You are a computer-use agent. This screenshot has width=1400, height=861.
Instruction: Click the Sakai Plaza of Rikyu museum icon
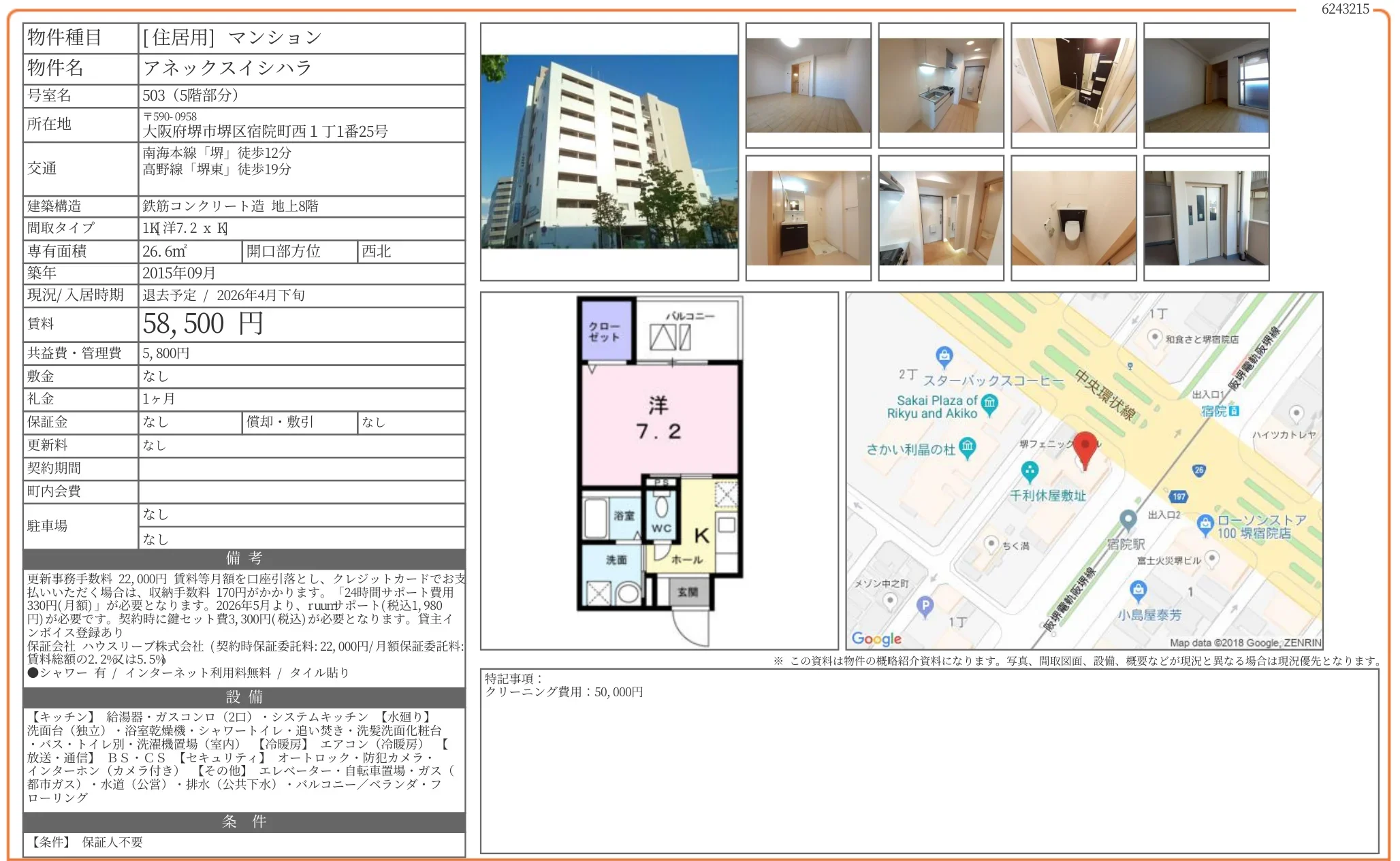click(989, 403)
